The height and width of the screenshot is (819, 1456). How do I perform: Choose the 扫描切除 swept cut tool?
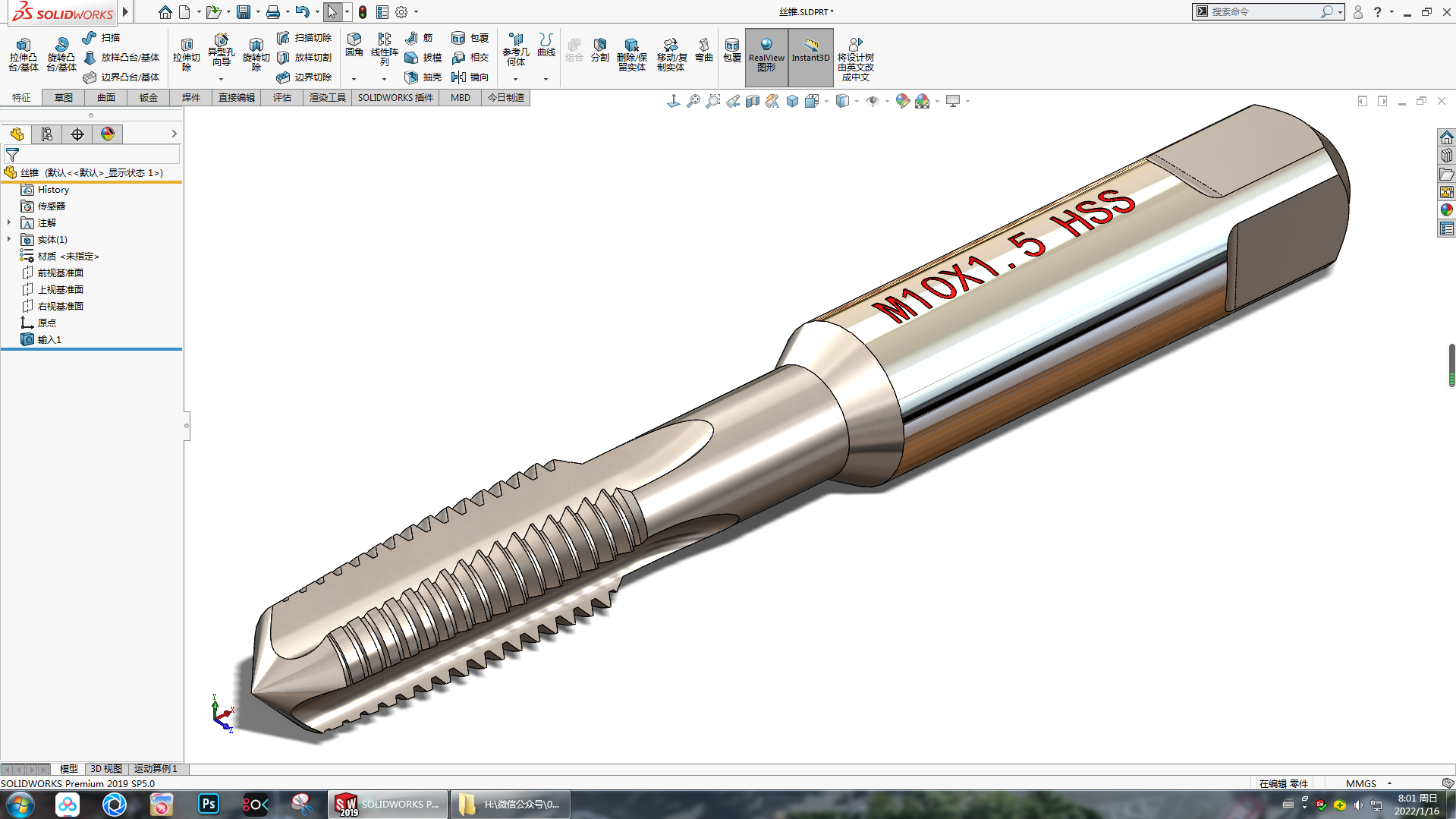[x=304, y=37]
